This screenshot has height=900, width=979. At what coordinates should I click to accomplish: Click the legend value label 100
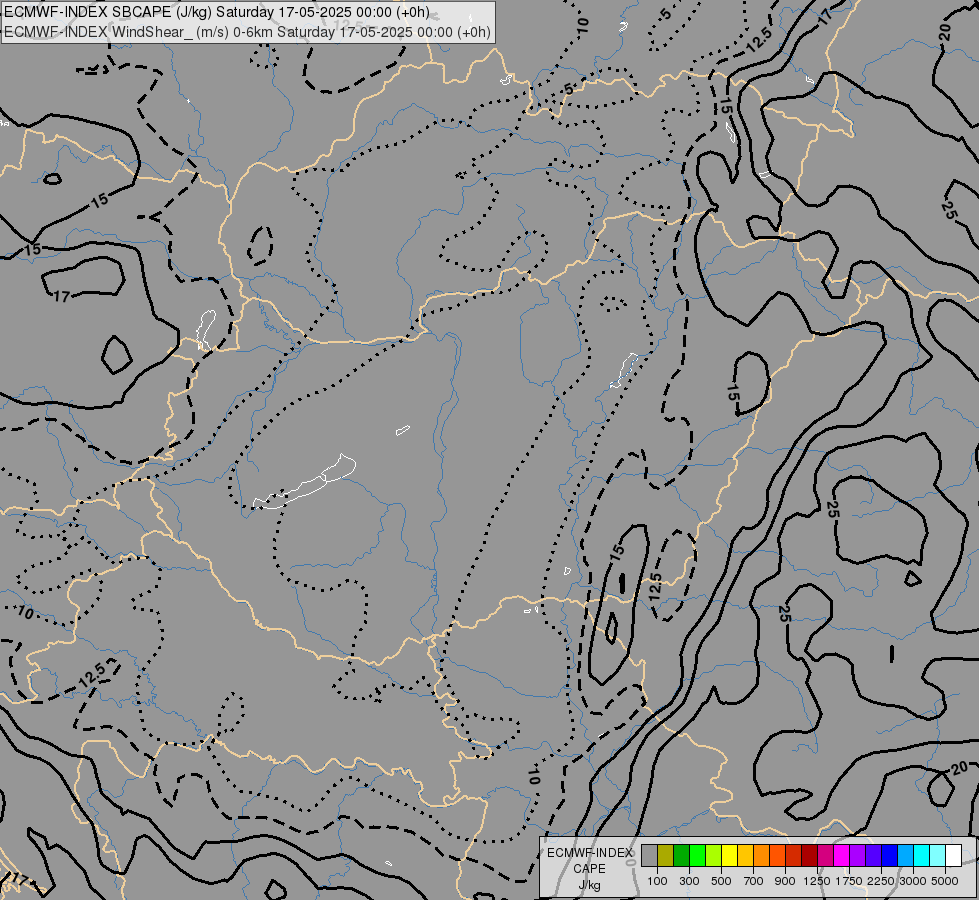coord(657,881)
